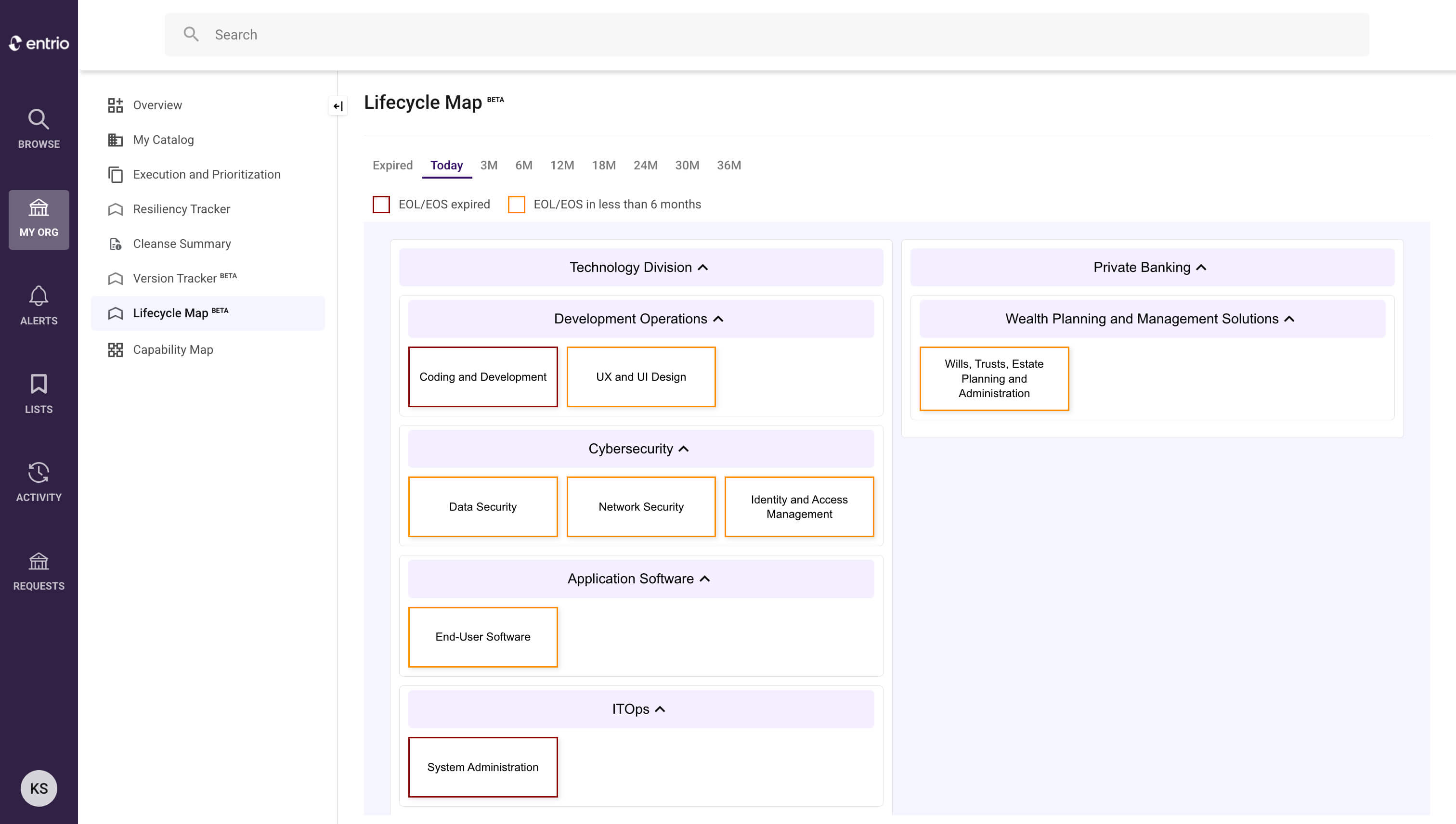1456x824 pixels.
Task: Click the Lifecycle Map icon
Action: tap(116, 313)
